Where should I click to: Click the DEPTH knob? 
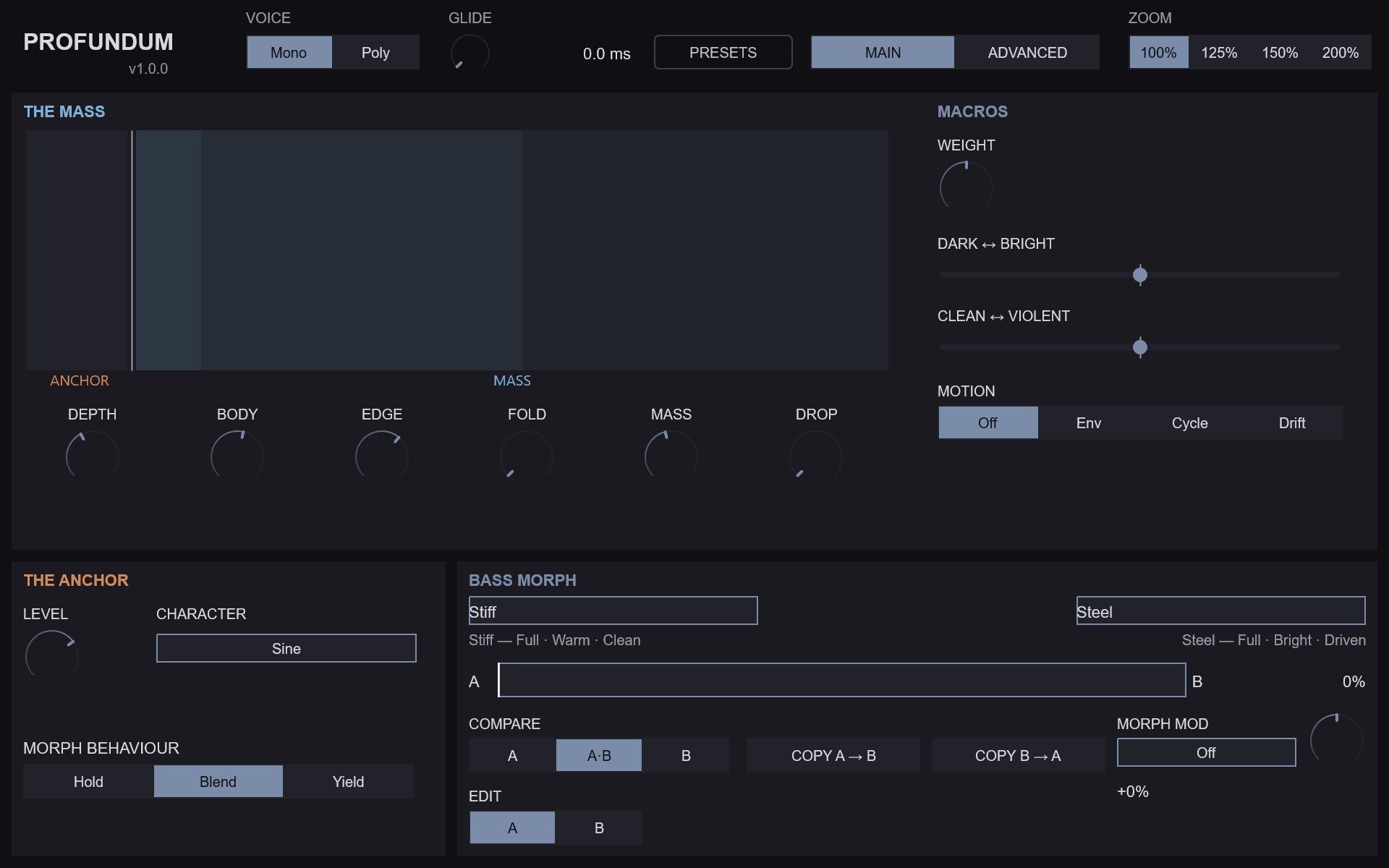pos(92,456)
